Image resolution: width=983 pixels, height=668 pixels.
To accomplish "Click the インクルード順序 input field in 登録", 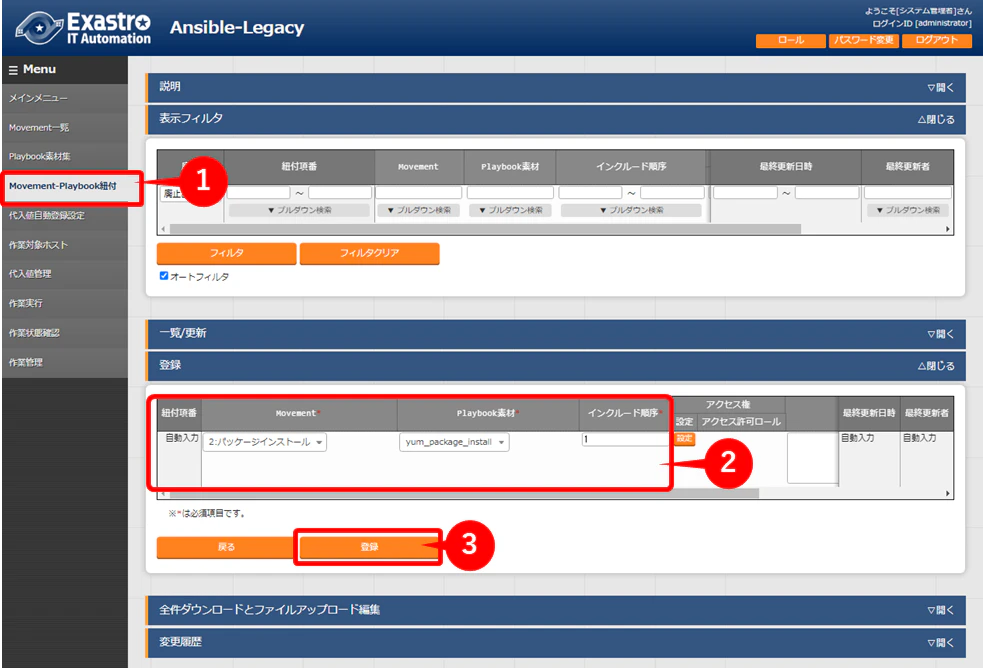I will coord(625,439).
